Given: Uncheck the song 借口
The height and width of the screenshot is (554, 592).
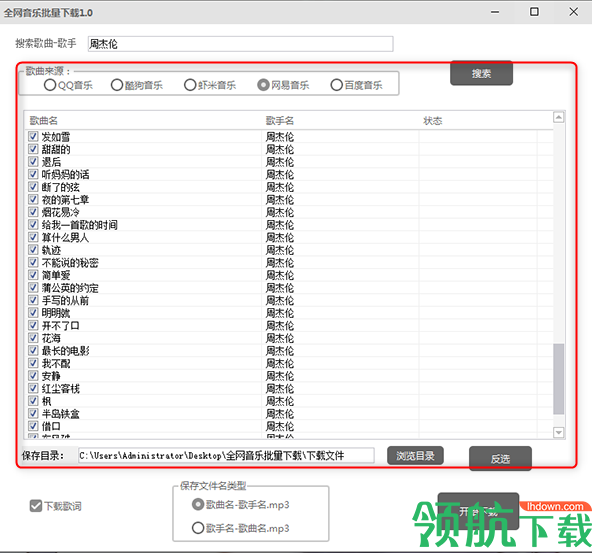Looking at the screenshot, I should click(x=33, y=426).
